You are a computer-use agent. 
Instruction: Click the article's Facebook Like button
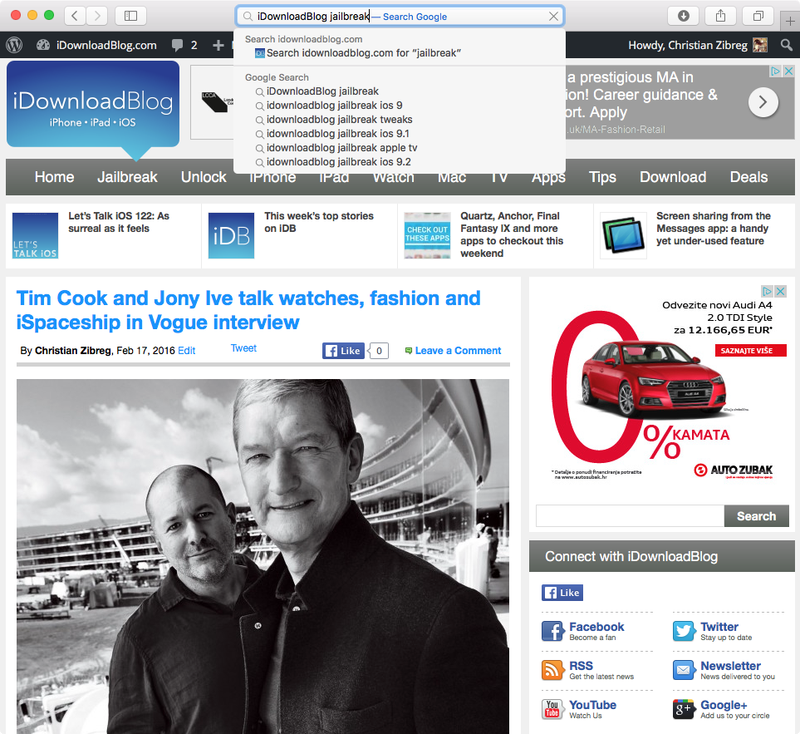click(343, 350)
